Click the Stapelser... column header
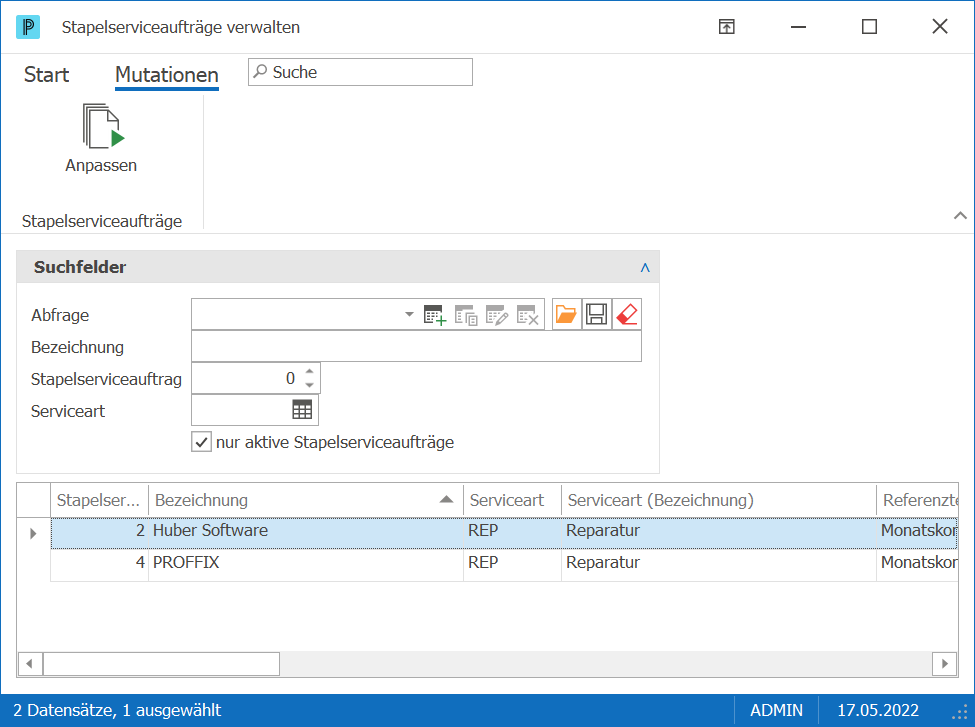The image size is (975, 727). (99, 500)
